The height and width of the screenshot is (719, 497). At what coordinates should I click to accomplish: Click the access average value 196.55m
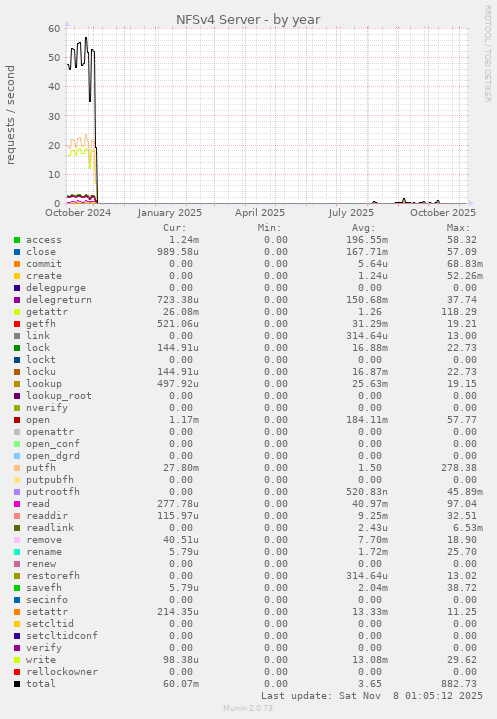pyautogui.click(x=367, y=240)
